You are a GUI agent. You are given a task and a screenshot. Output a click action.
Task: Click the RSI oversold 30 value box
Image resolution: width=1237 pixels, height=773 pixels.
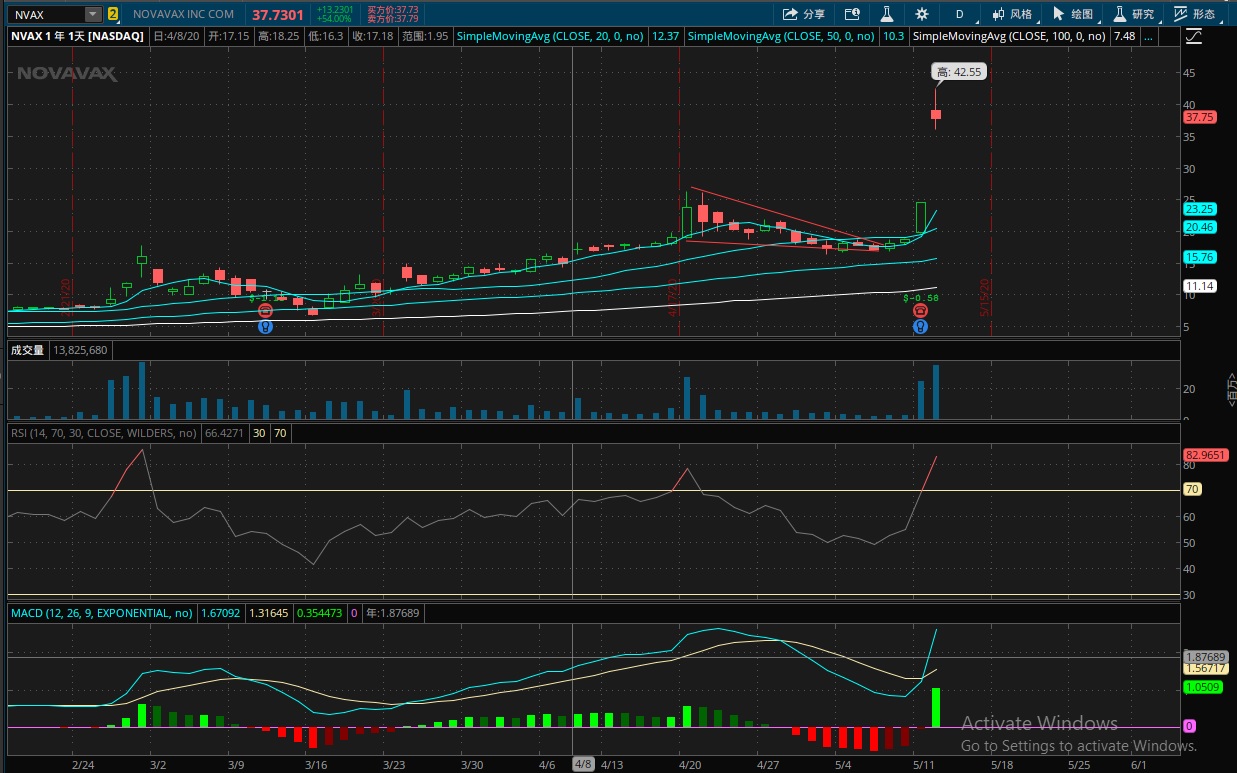[258, 433]
